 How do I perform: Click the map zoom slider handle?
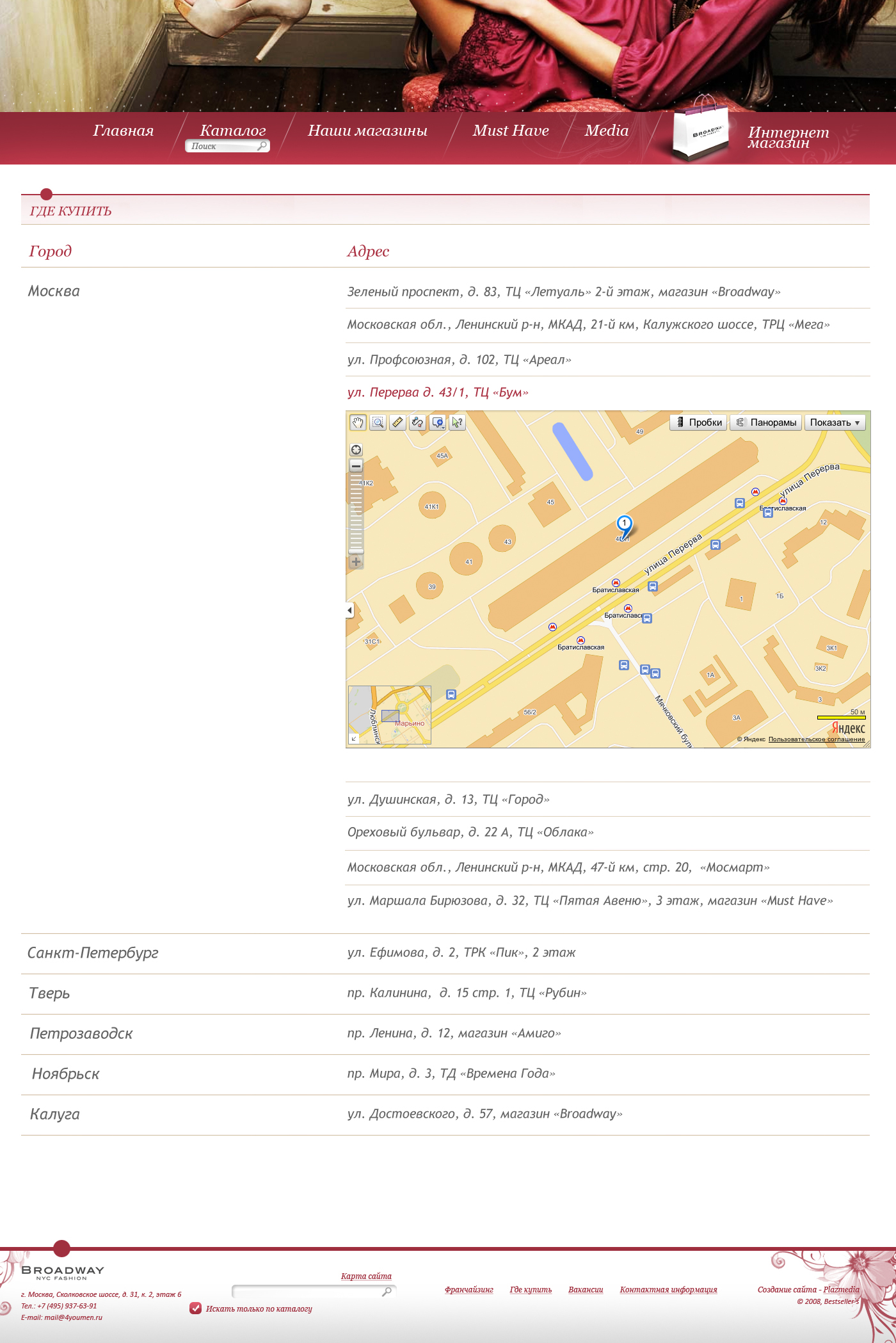click(356, 551)
